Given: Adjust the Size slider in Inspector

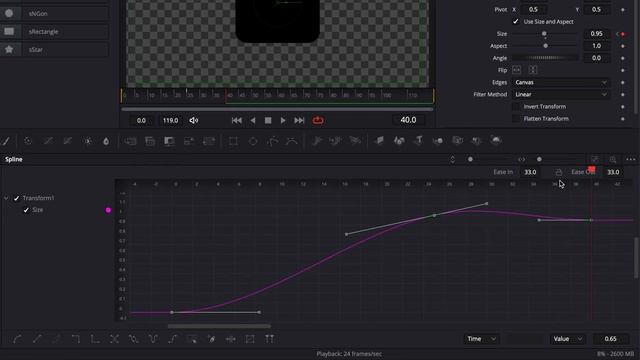Looking at the screenshot, I should click(545, 34).
